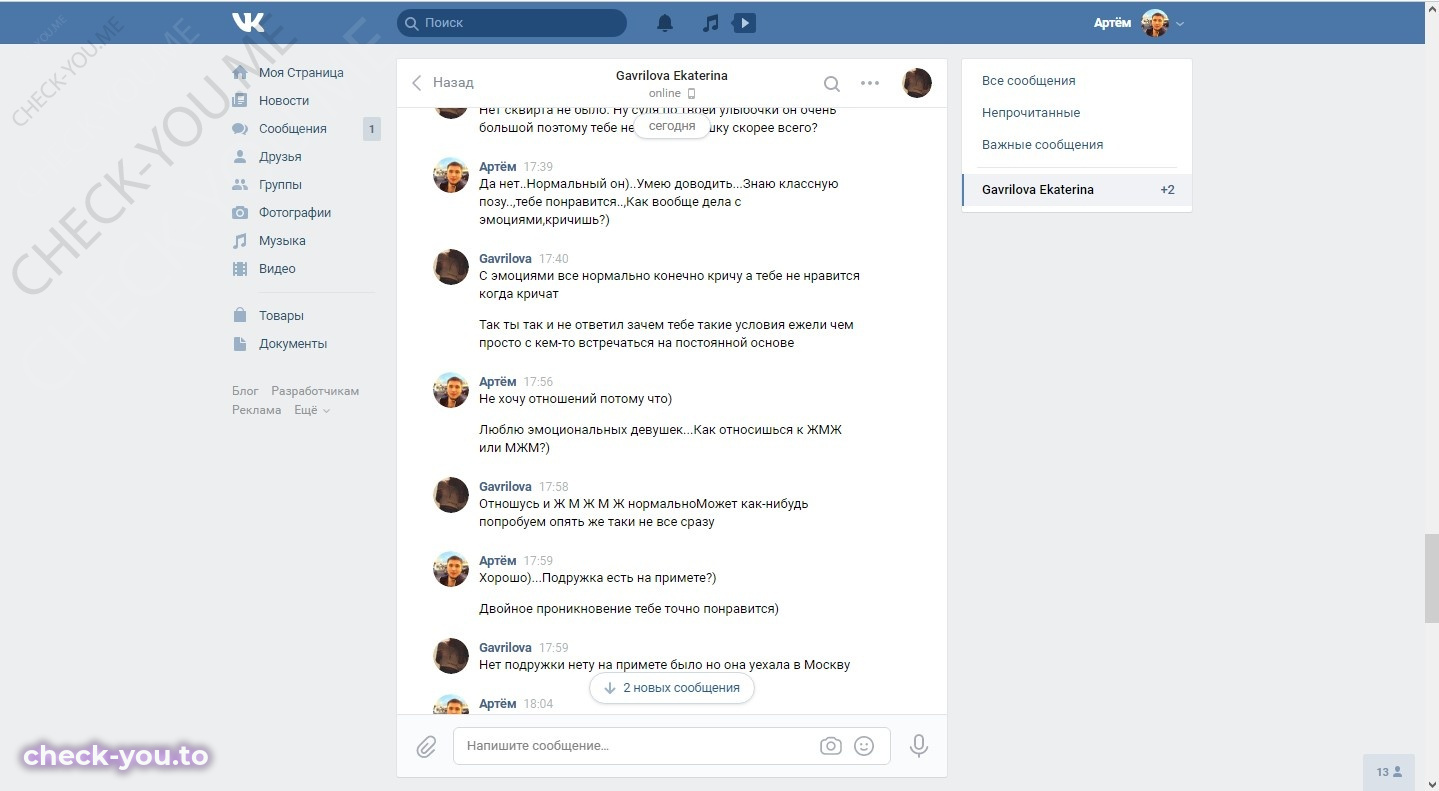Click the page vertical scrollbar thumb
The height and width of the screenshot is (791, 1439).
point(1431,579)
